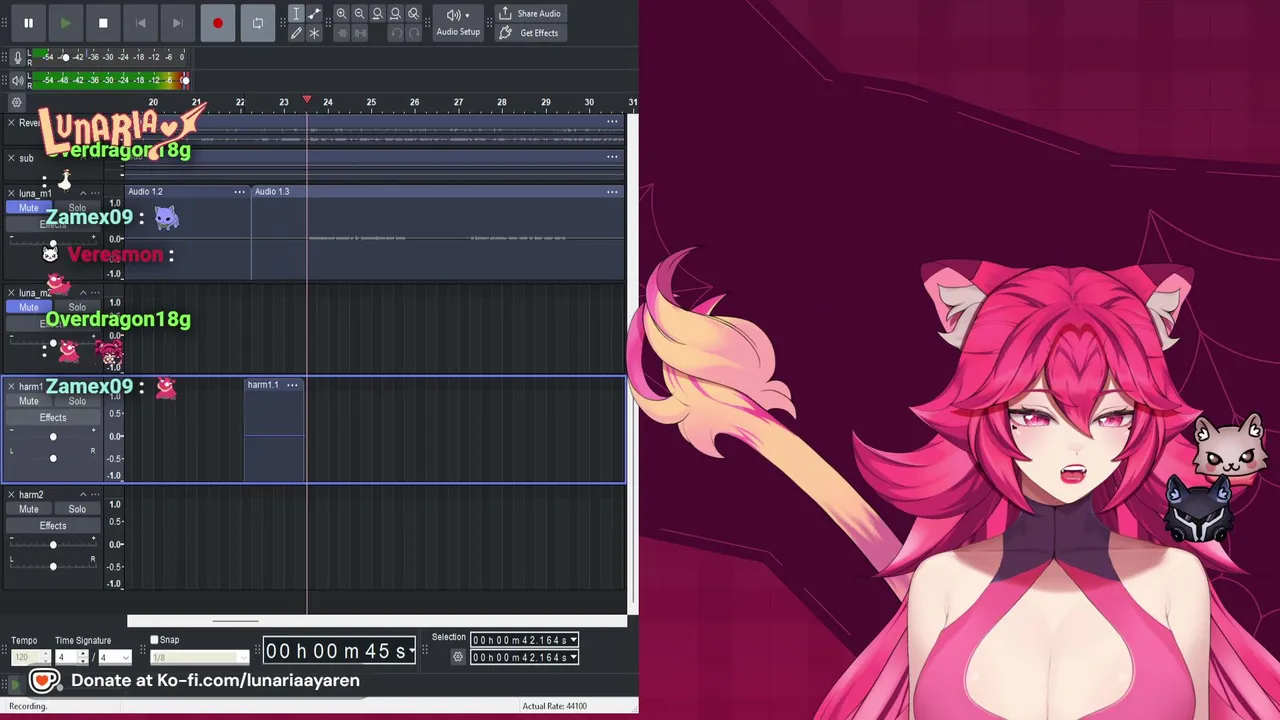Click the Zoom In magnifier

[x=341, y=14]
